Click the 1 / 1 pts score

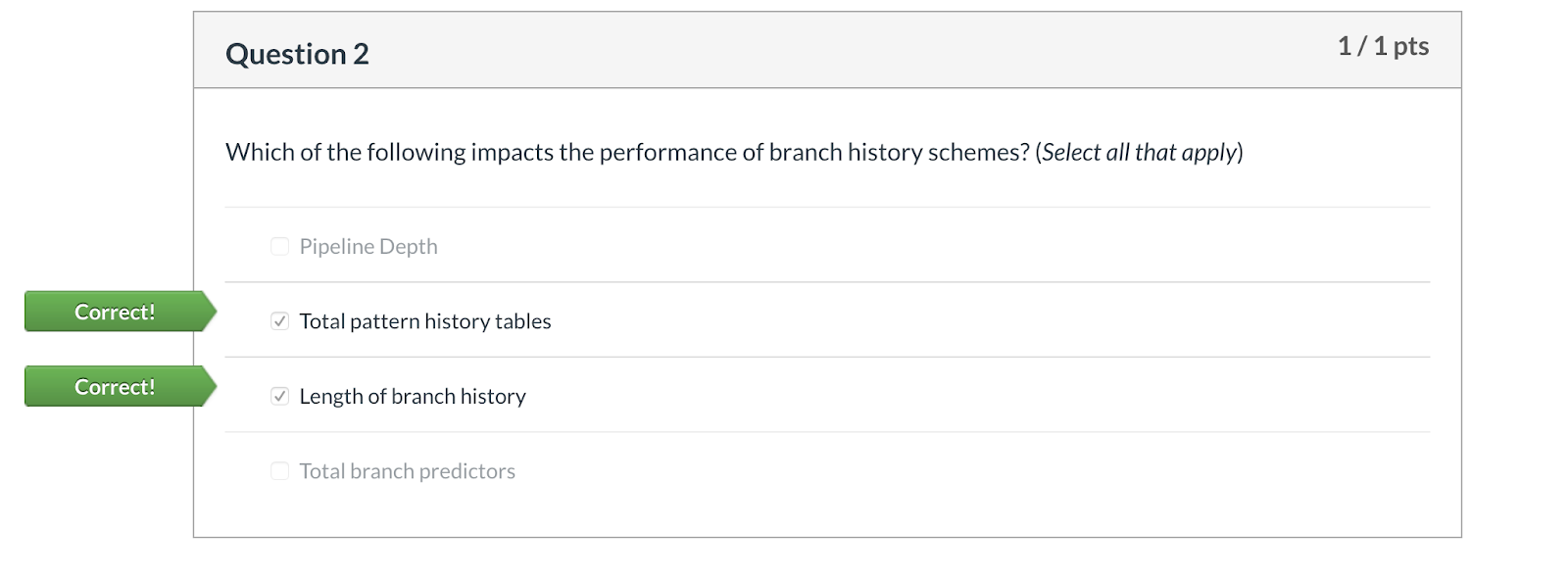tap(1383, 46)
